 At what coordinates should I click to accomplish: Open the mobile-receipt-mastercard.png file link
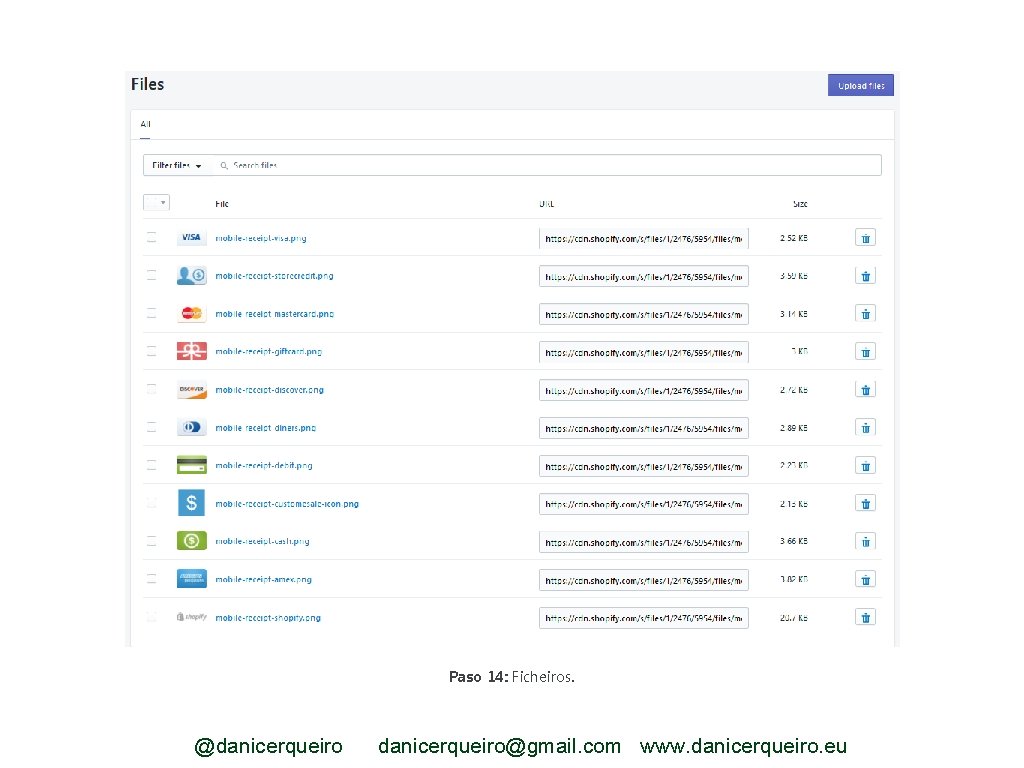[x=274, y=314]
